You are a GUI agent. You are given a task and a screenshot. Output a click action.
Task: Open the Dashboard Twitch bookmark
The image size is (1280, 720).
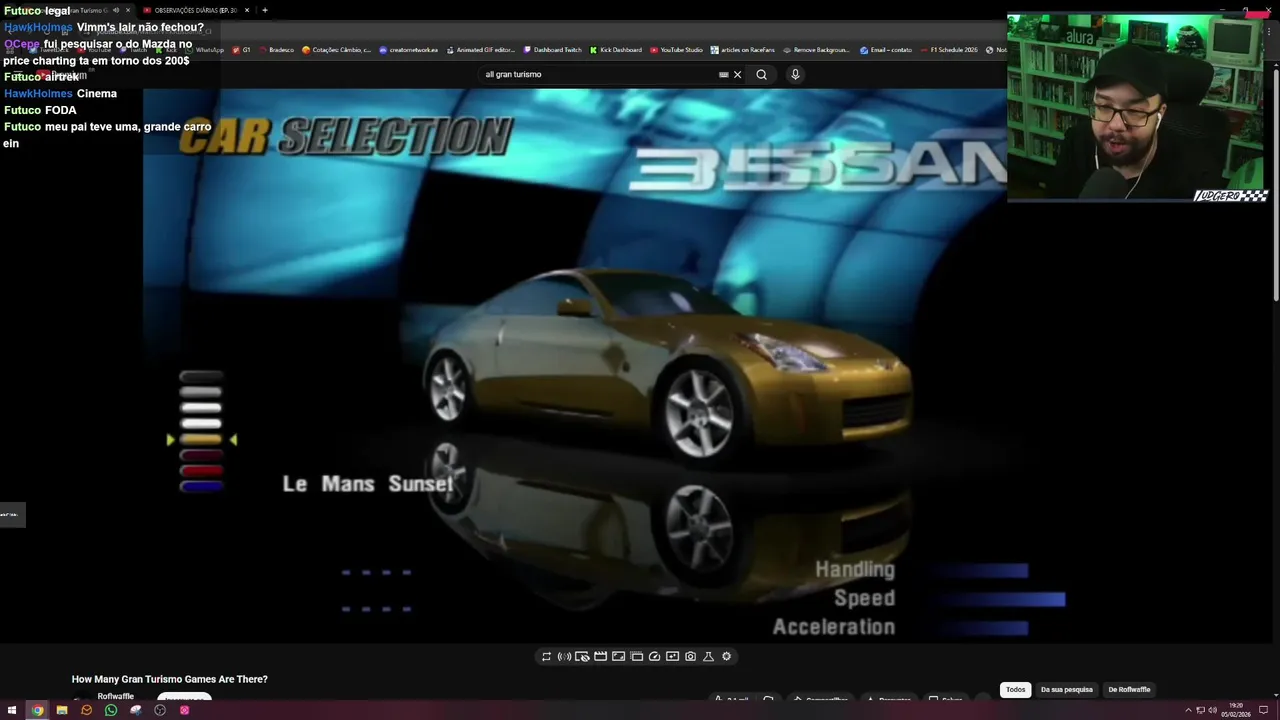(552, 50)
